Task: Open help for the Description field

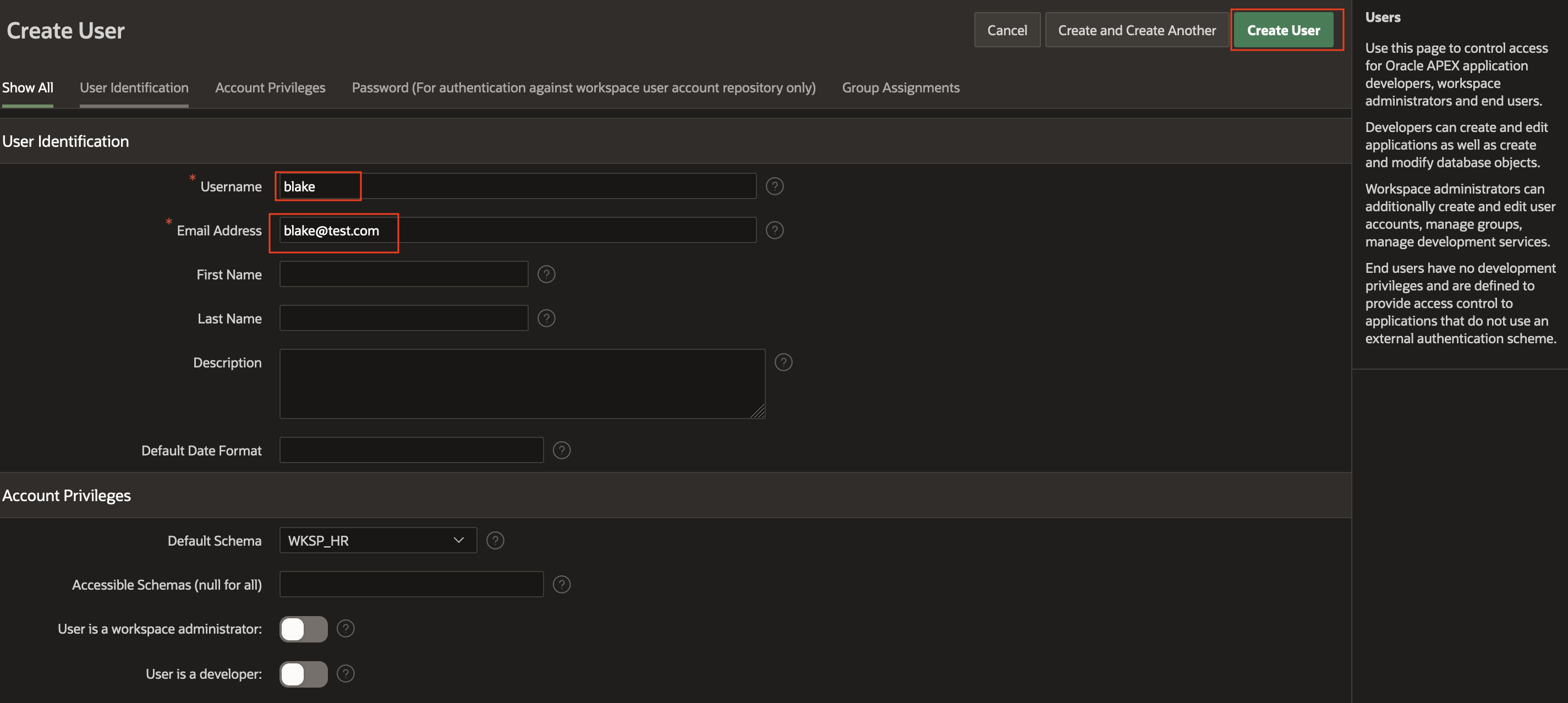Action: pyautogui.click(x=783, y=362)
